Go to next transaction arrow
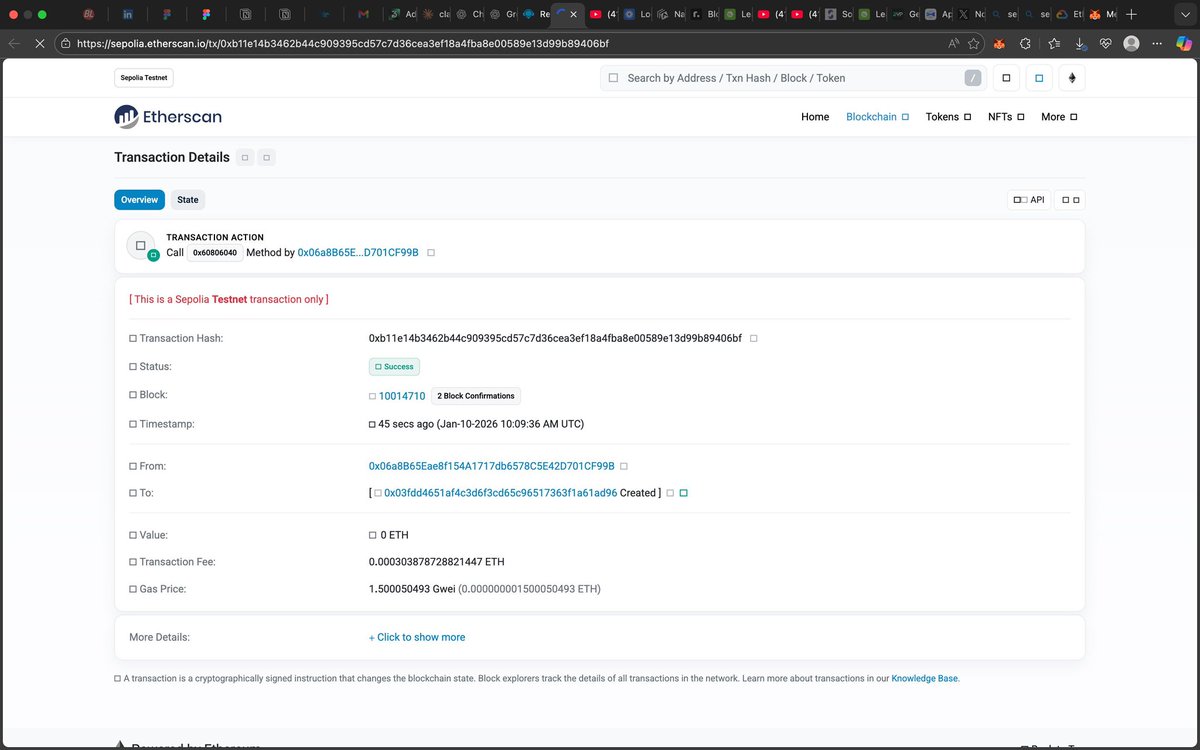1200x750 pixels. point(267,157)
